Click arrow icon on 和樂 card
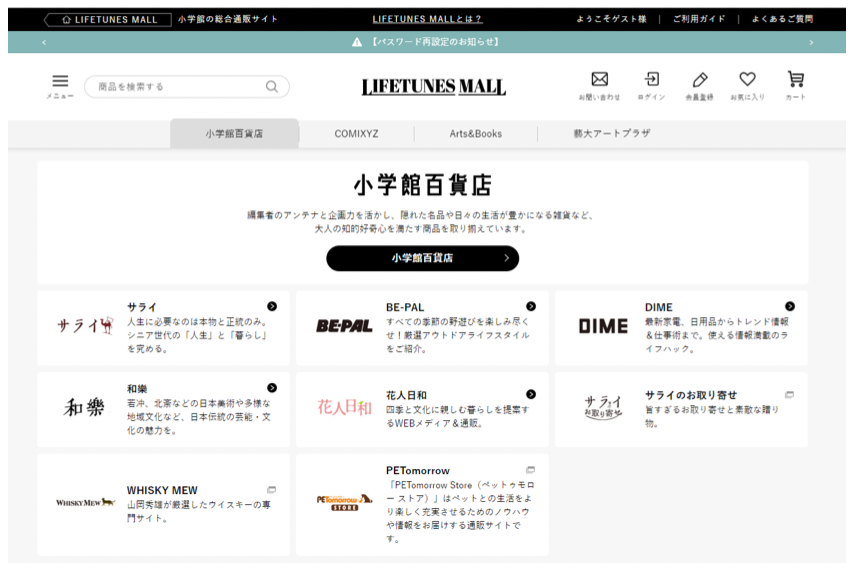The height and width of the screenshot is (571, 856). [272, 388]
